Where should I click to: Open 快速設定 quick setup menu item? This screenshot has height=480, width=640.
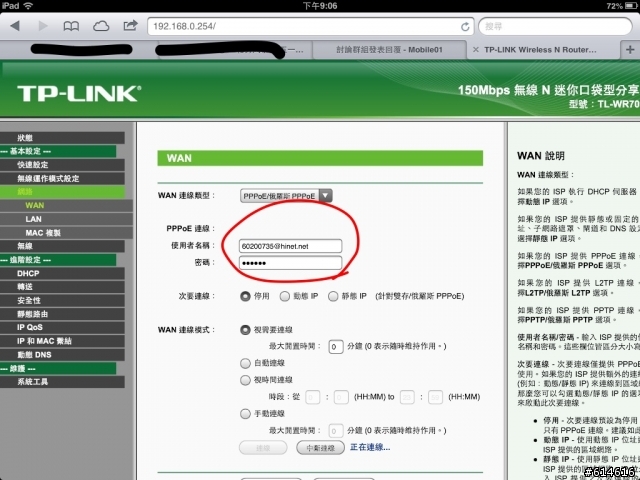(x=62, y=165)
